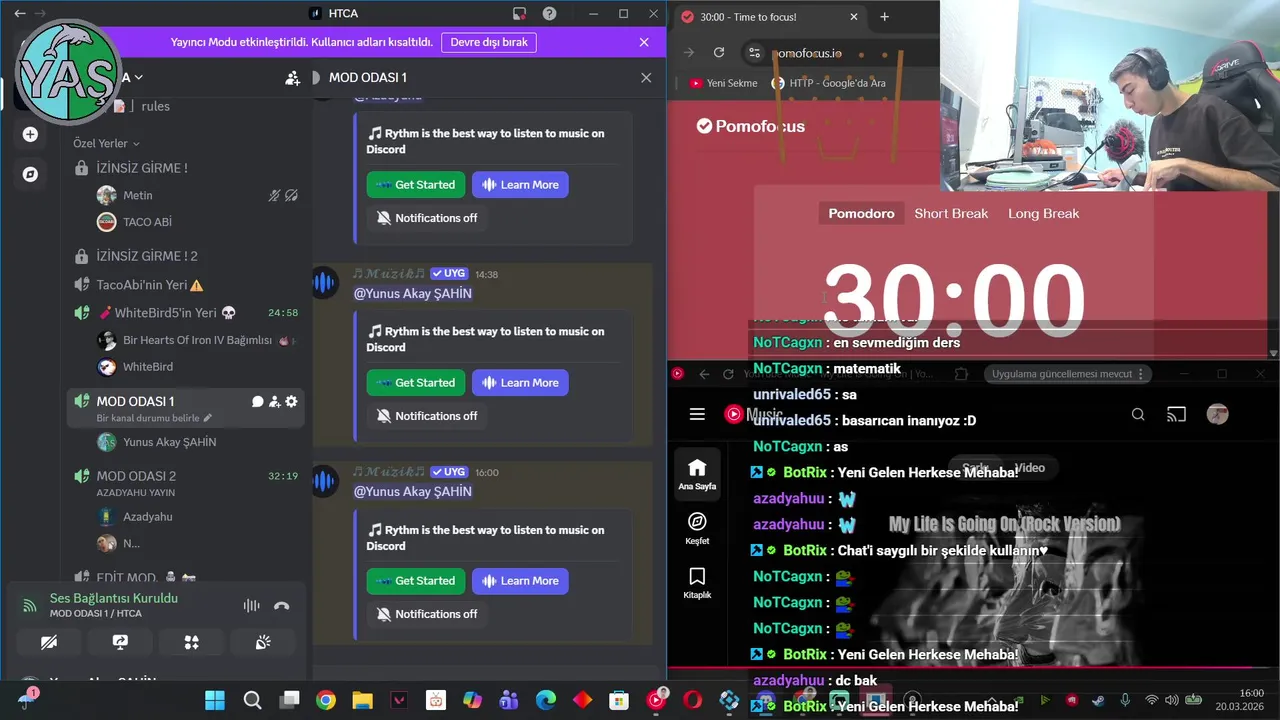Open YouTube Music profile avatar
Viewport: 1280px width, 720px height.
pos(1217,414)
